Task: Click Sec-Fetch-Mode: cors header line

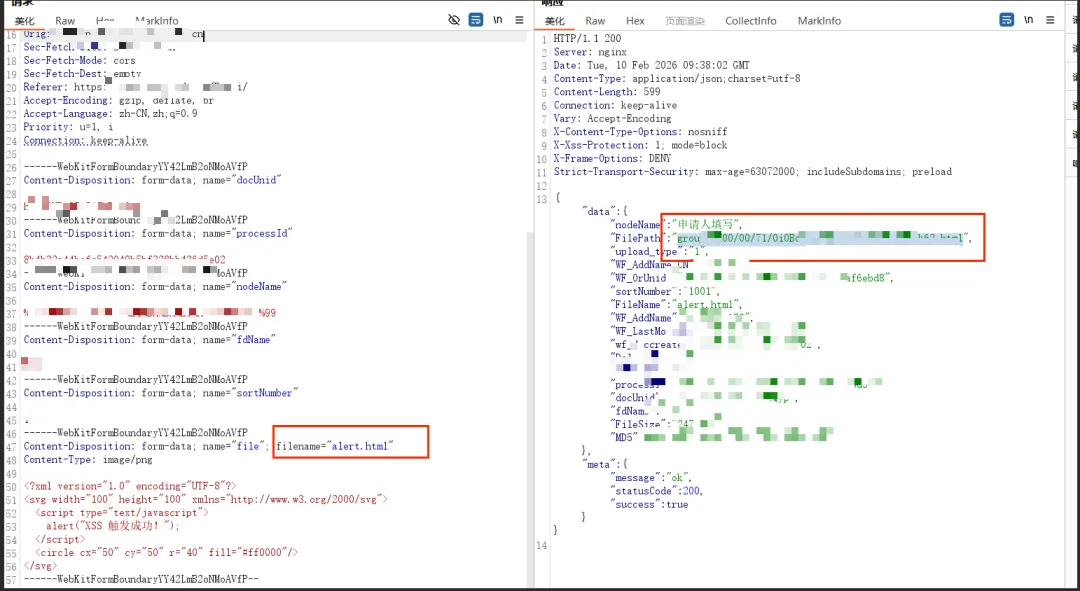Action: (x=79, y=61)
